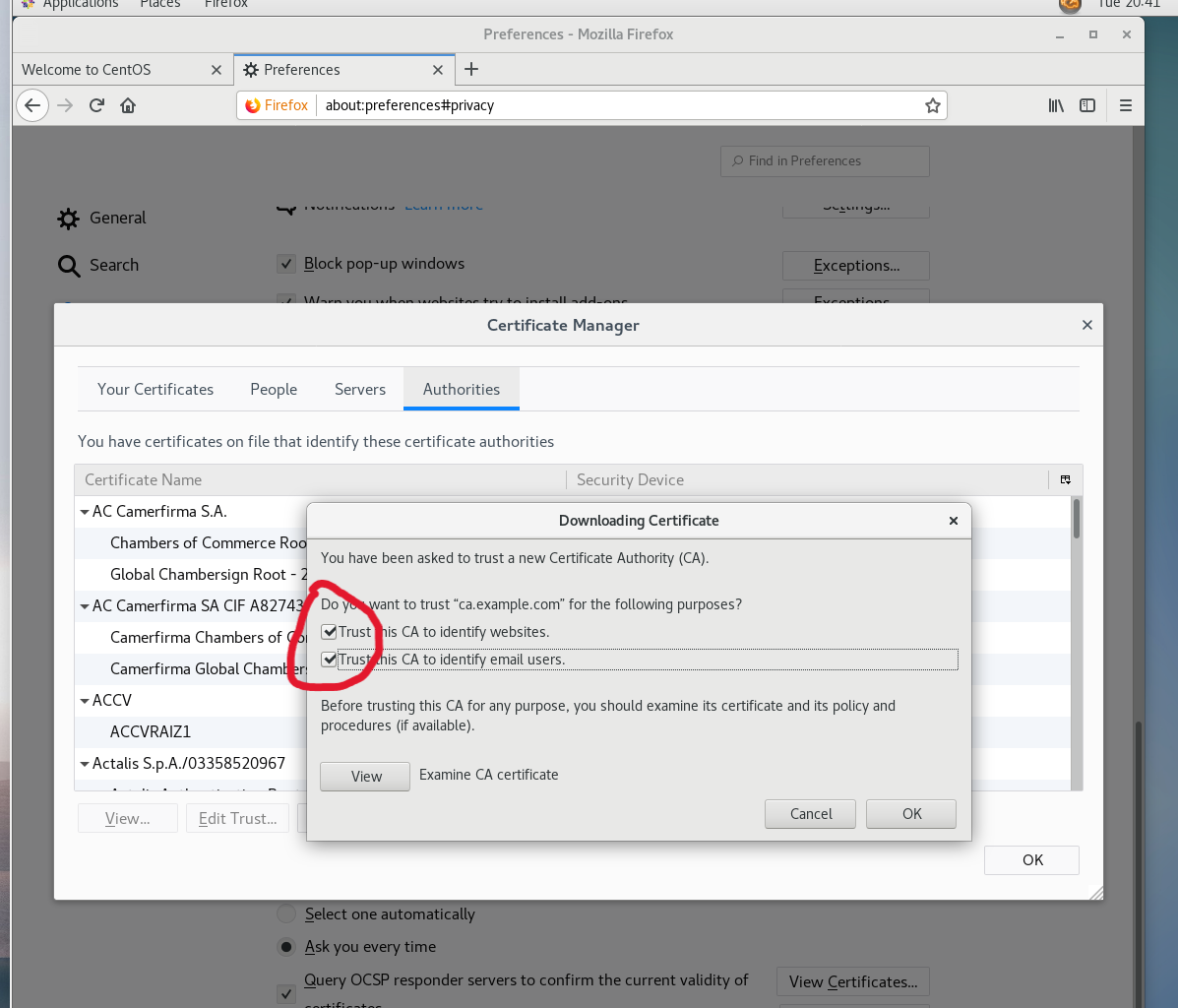
Task: Open a new tab with the plus icon
Action: (x=471, y=69)
